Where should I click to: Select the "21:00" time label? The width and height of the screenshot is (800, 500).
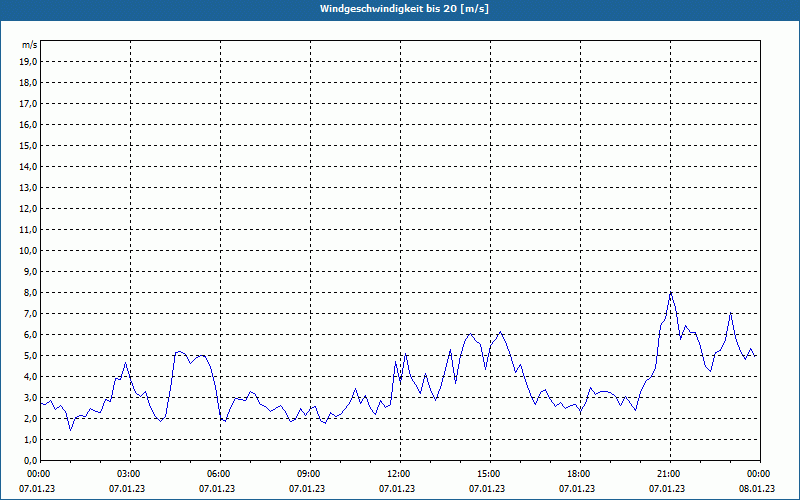pos(670,474)
